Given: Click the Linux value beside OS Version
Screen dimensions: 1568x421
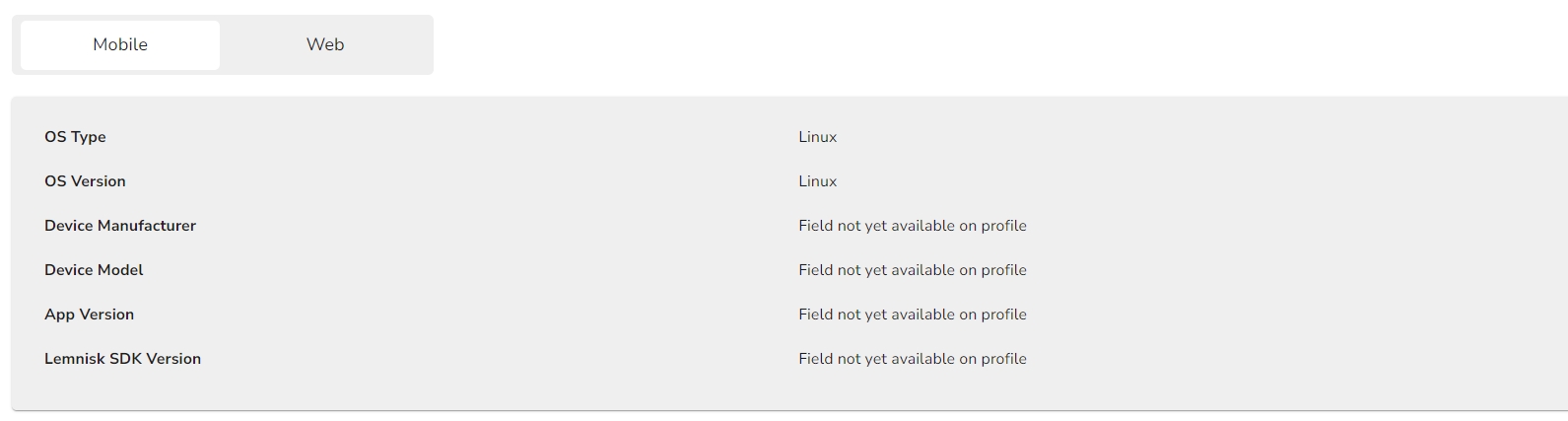Looking at the screenshot, I should (817, 181).
